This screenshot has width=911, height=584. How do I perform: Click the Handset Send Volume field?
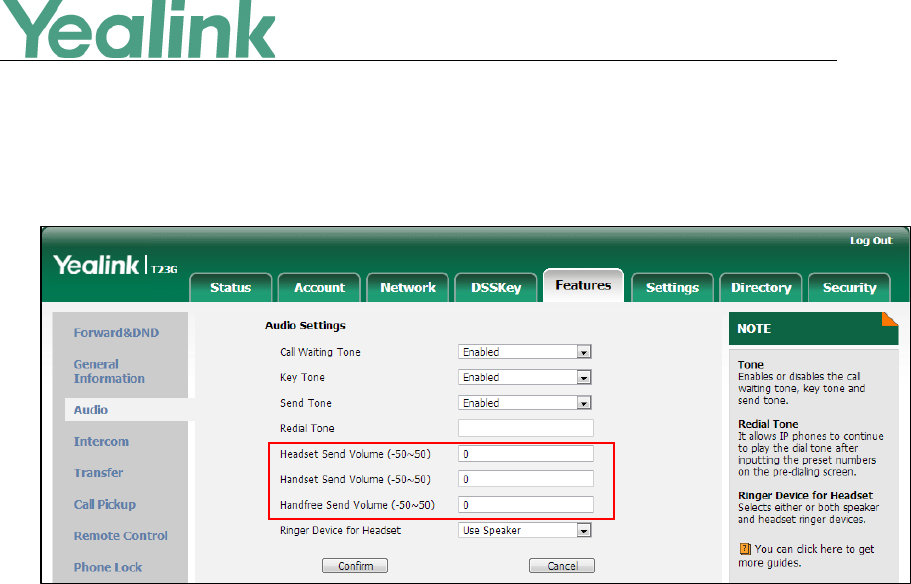526,479
